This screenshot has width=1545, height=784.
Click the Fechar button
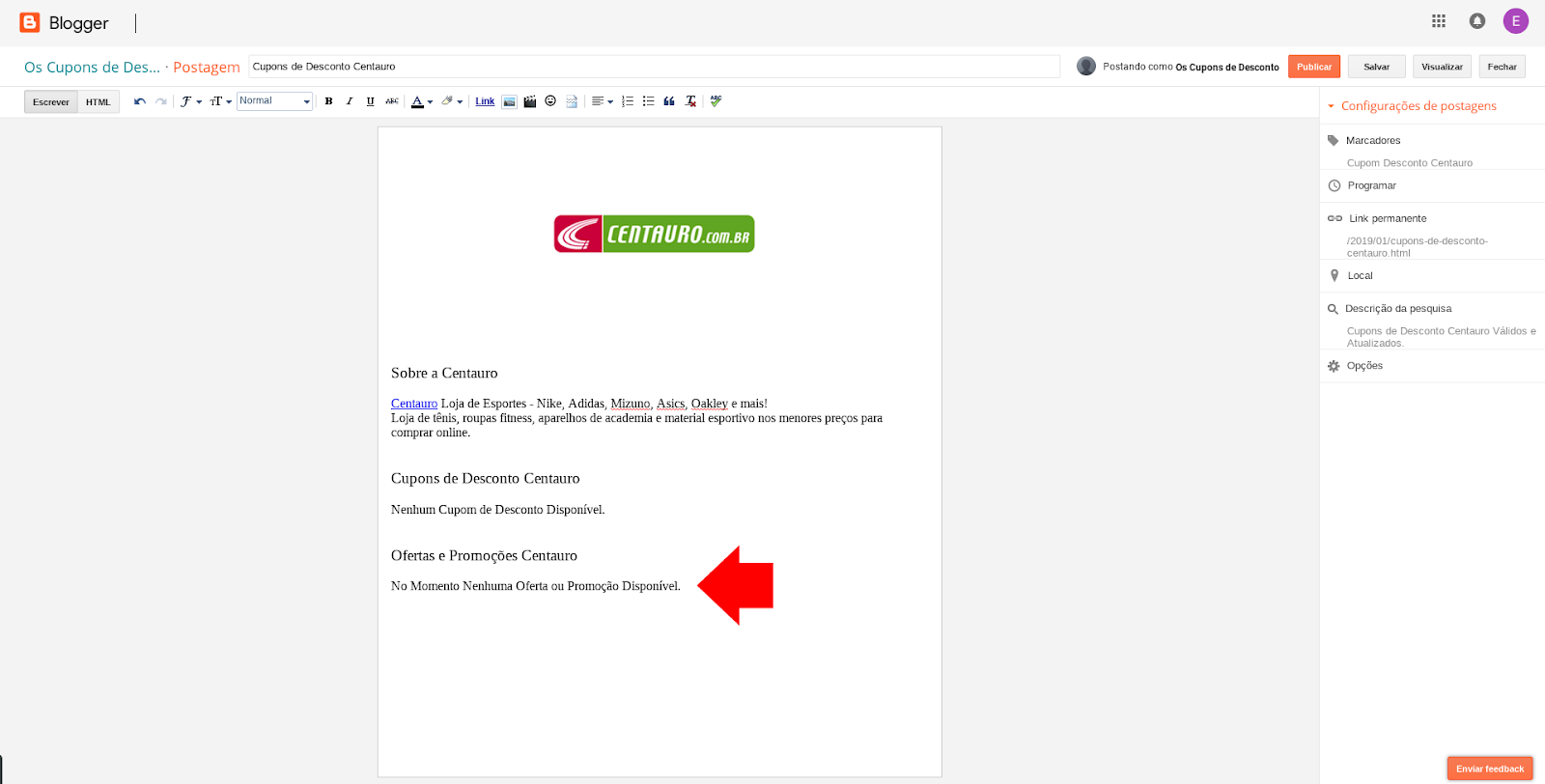(1502, 67)
